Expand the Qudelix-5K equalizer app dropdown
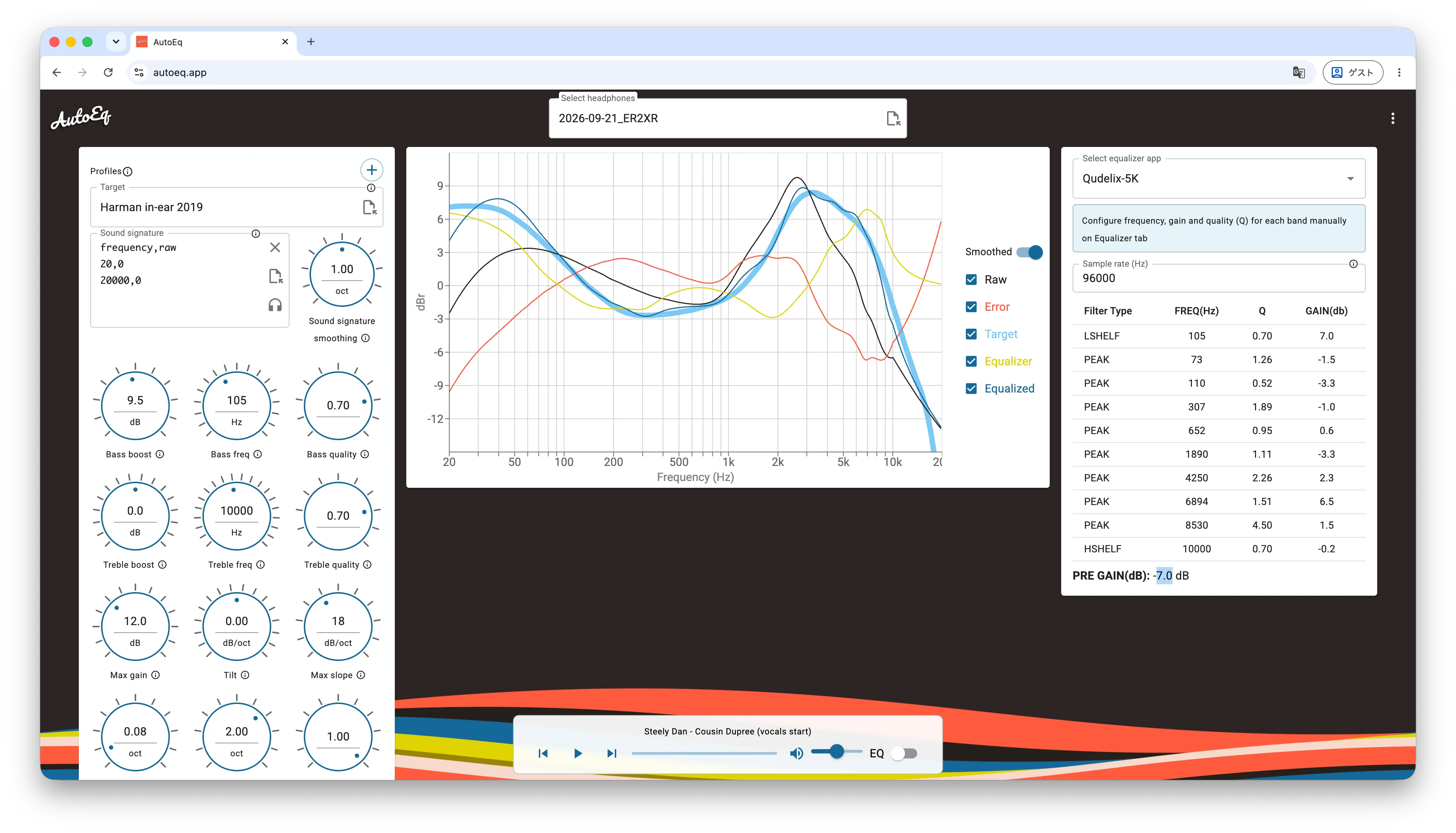The height and width of the screenshot is (833, 1456). click(1218, 178)
